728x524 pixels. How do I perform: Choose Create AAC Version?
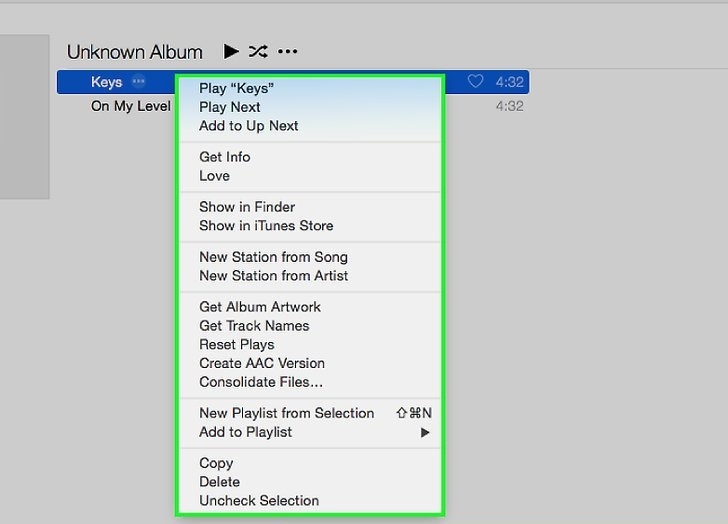tap(310, 363)
